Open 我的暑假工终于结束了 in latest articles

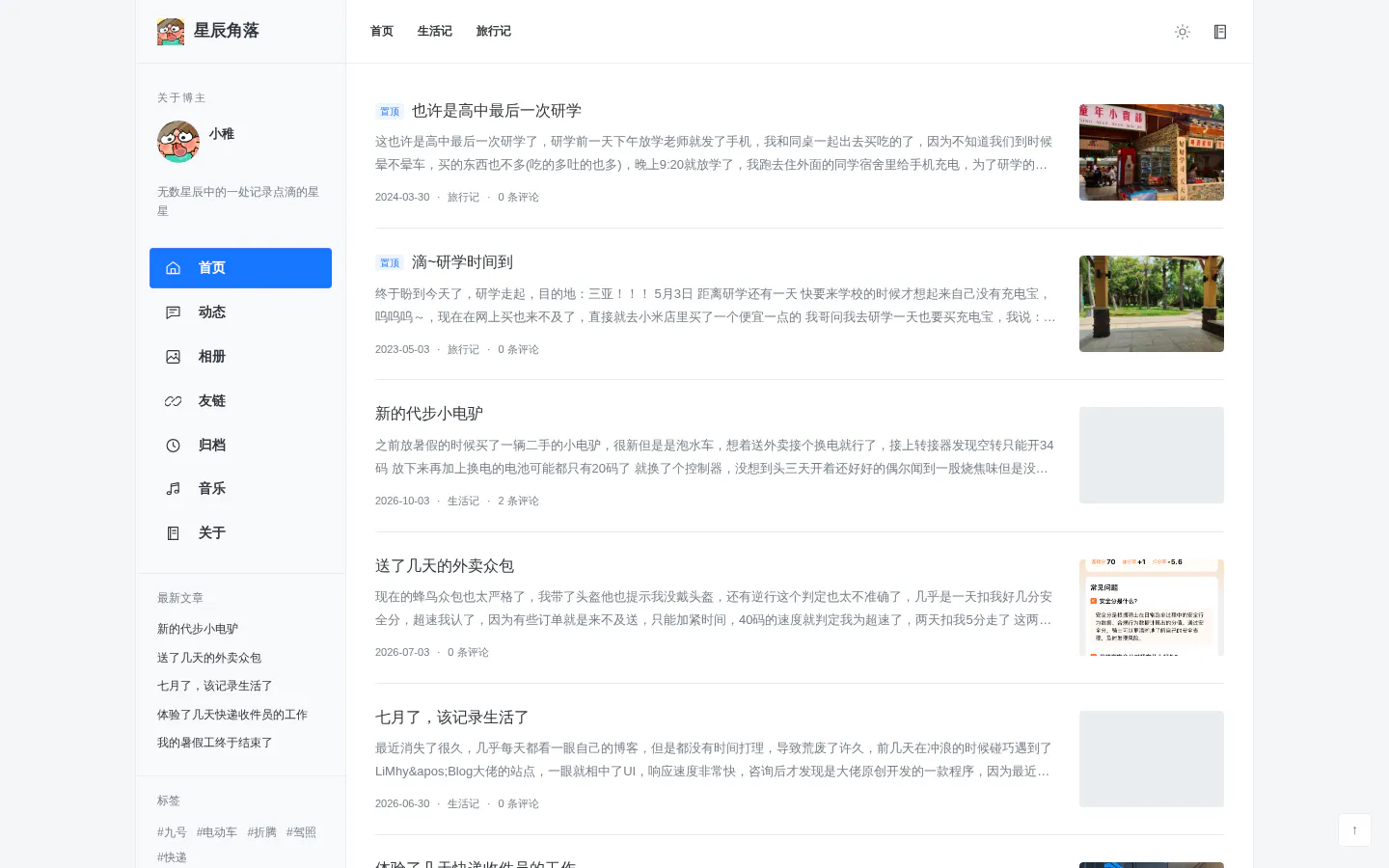click(x=215, y=743)
